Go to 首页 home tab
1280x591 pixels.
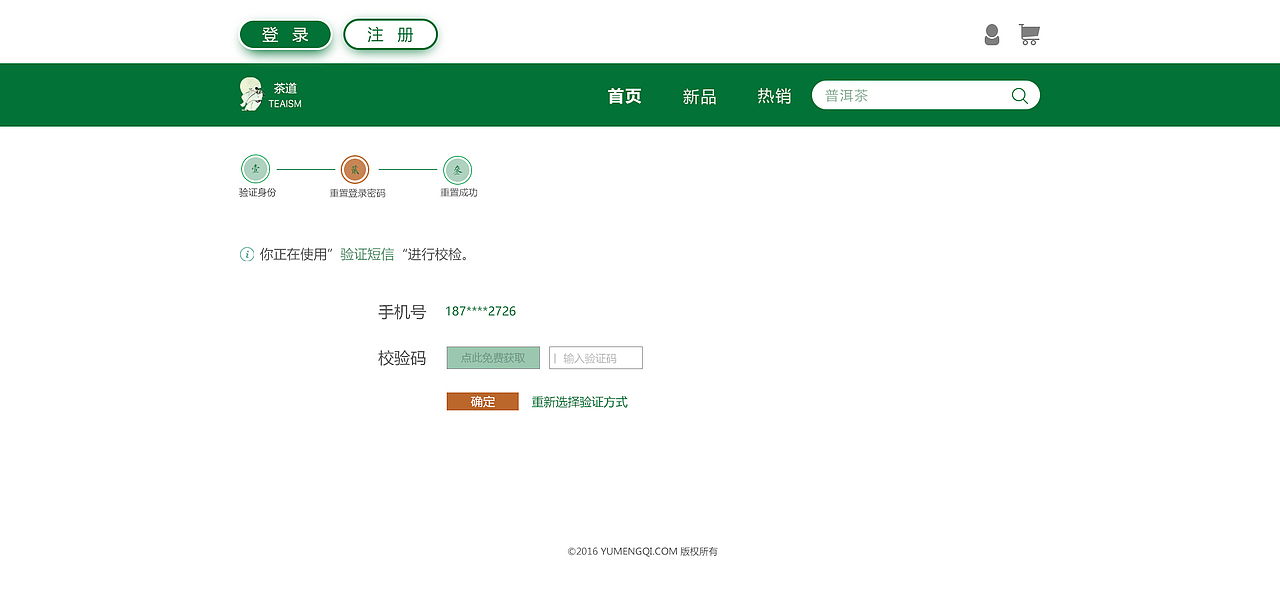click(624, 96)
